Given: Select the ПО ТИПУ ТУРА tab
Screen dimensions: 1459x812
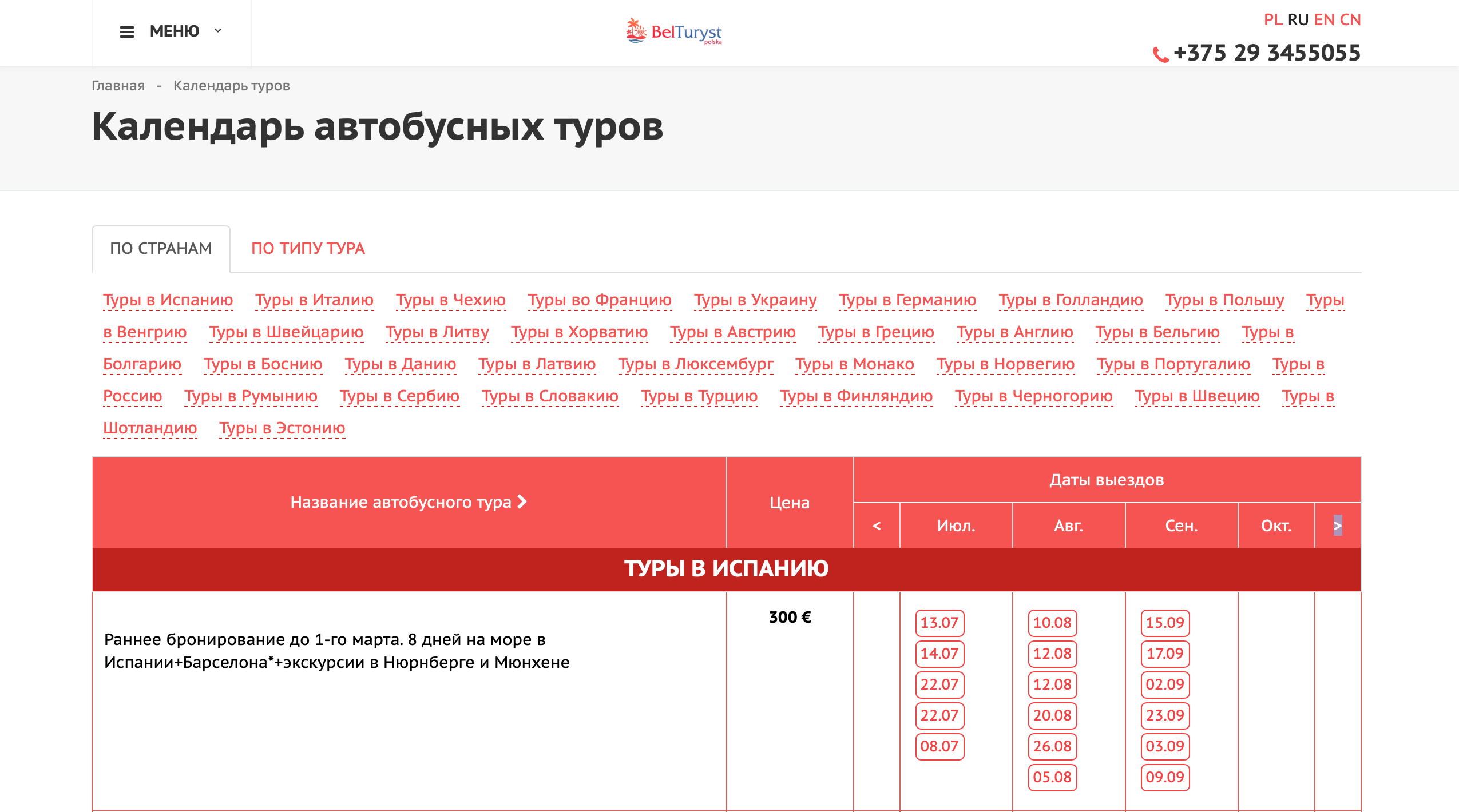Looking at the screenshot, I should click(x=308, y=249).
